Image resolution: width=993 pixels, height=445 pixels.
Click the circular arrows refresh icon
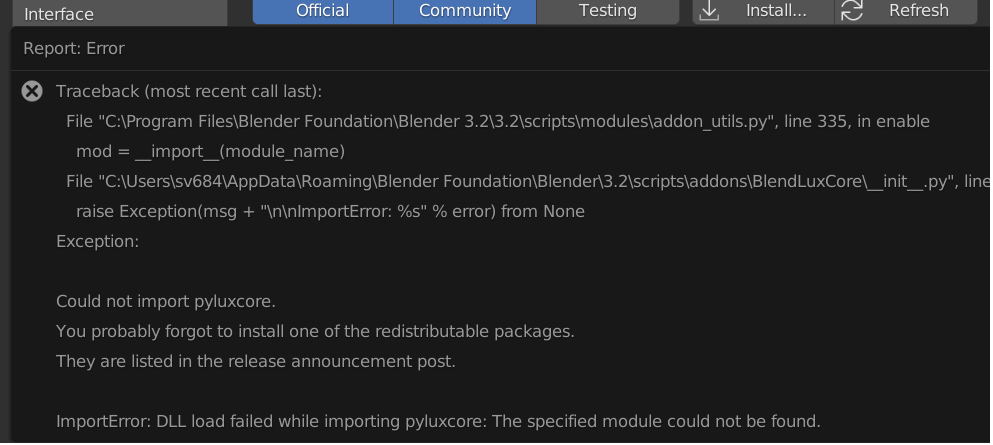coord(852,10)
